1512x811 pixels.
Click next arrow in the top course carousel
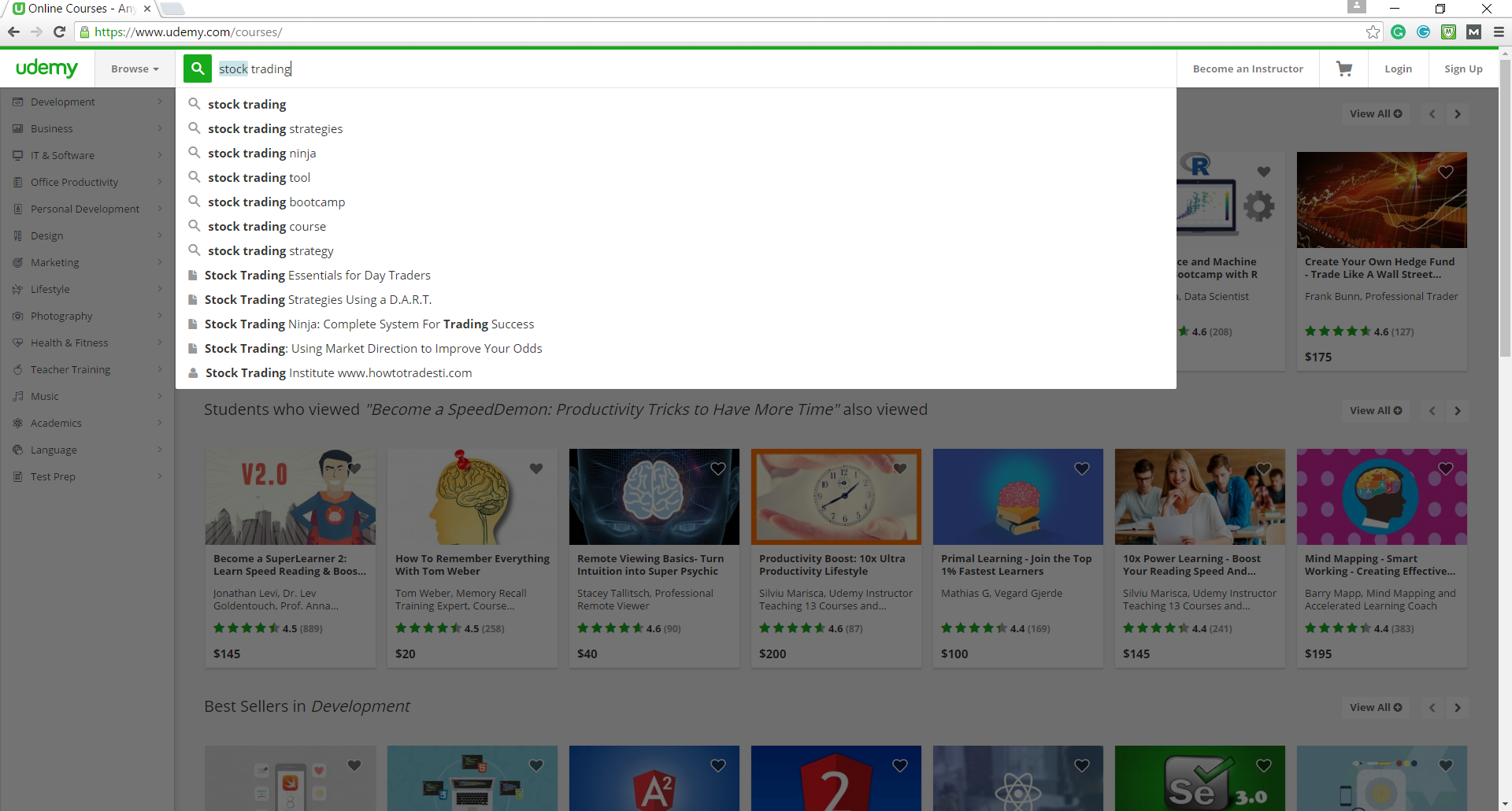(x=1458, y=113)
